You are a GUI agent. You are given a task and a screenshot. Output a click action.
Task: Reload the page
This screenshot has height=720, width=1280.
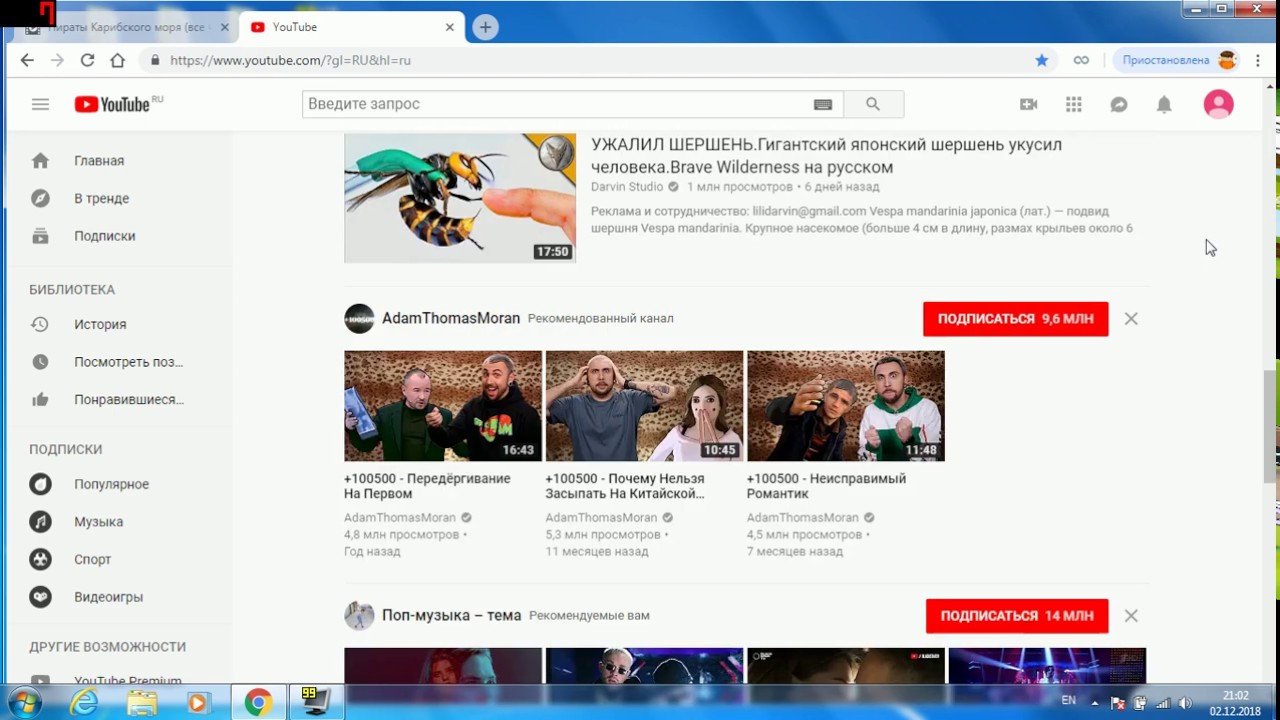[x=87, y=60]
